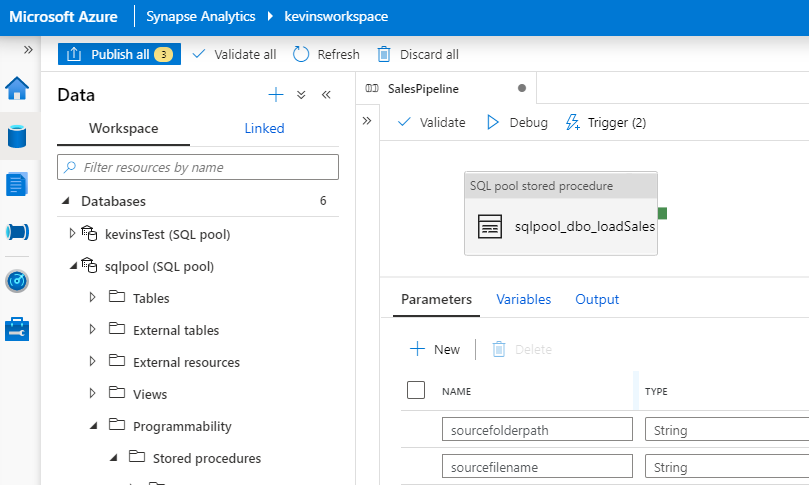Expand the Tables folder
809x485 pixels.
(92, 298)
